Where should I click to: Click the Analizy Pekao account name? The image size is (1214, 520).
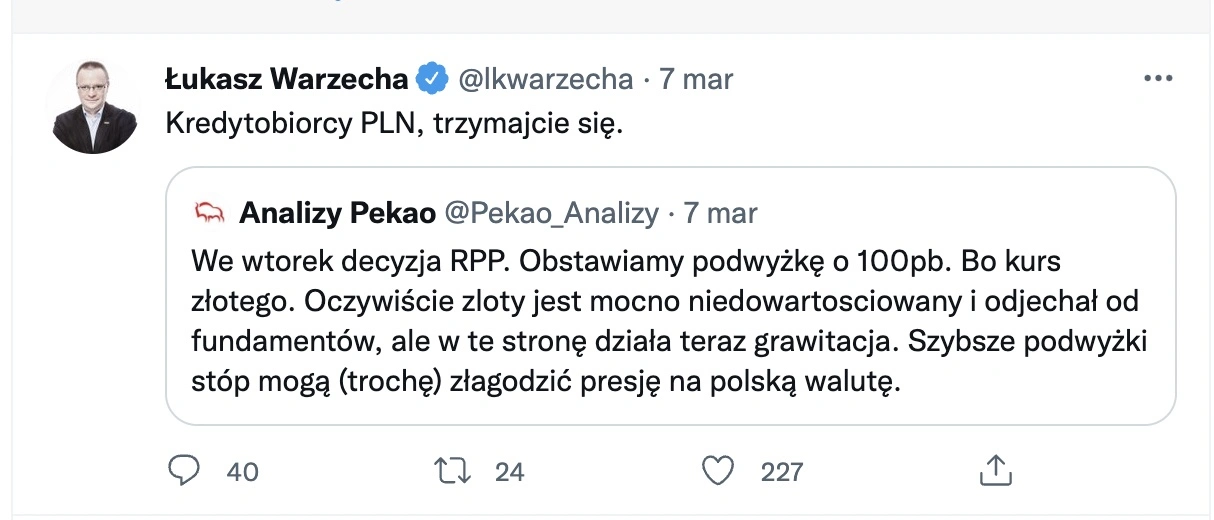(338, 212)
